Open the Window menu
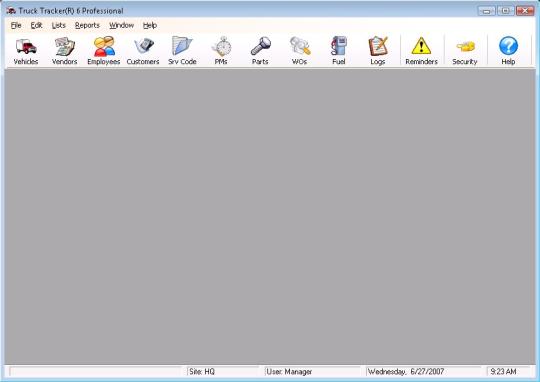Screen dimensions: 540x382 [x=121, y=25]
